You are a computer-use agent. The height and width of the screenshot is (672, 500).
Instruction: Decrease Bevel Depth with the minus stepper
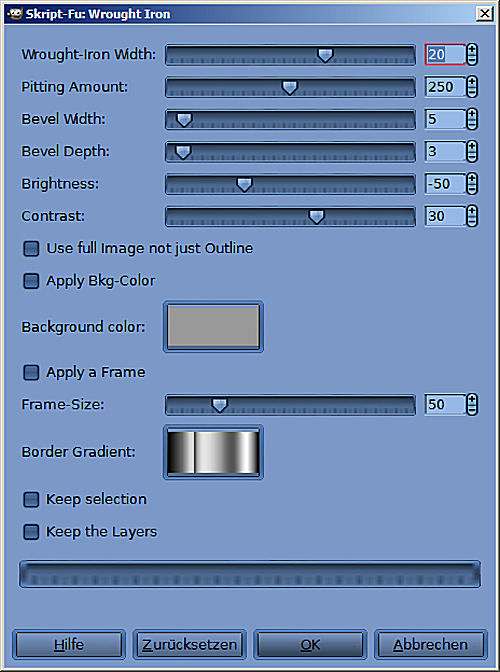click(472, 157)
